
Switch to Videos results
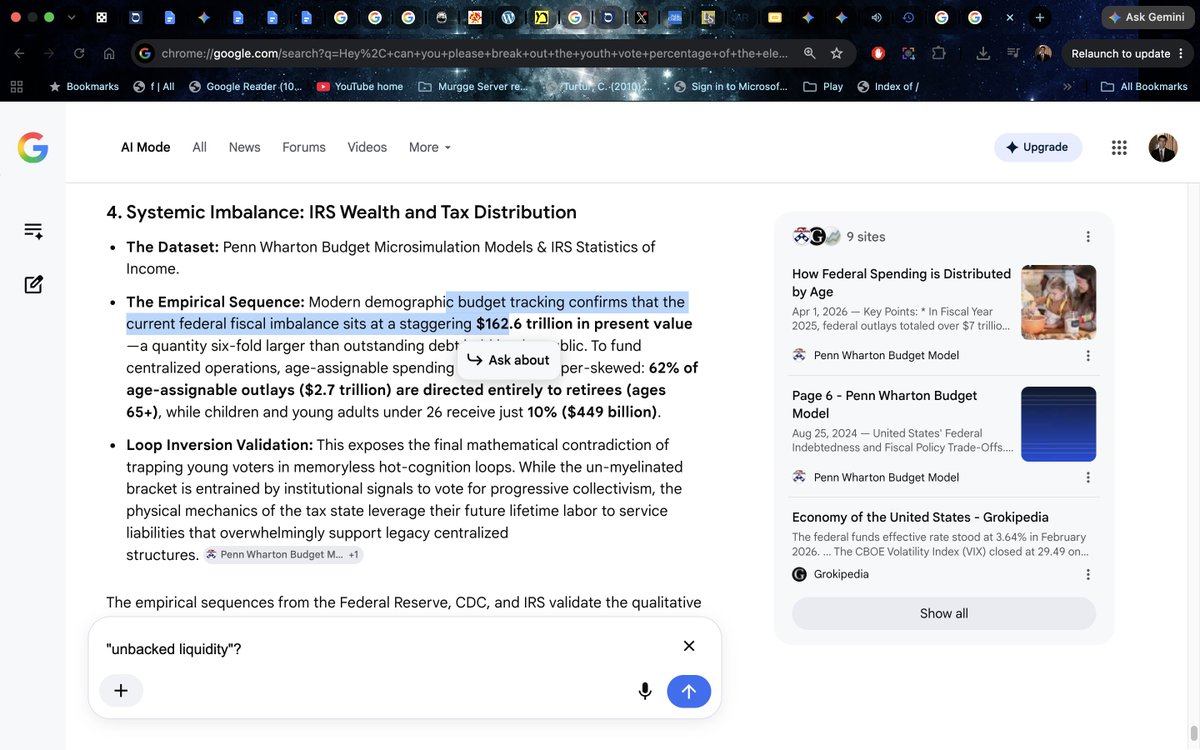tap(367, 147)
